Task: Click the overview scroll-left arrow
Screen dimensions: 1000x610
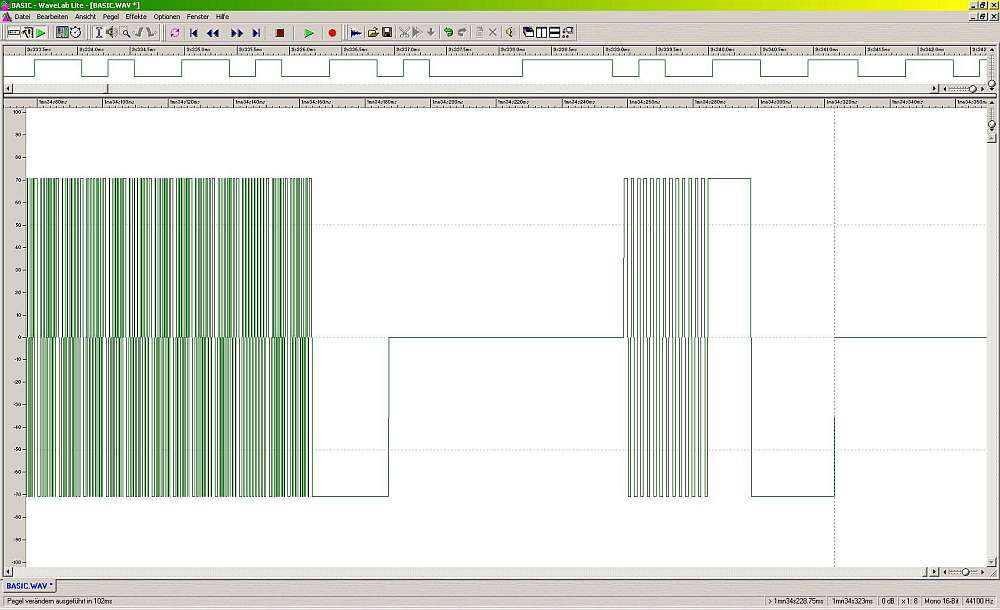Action: 8,89
